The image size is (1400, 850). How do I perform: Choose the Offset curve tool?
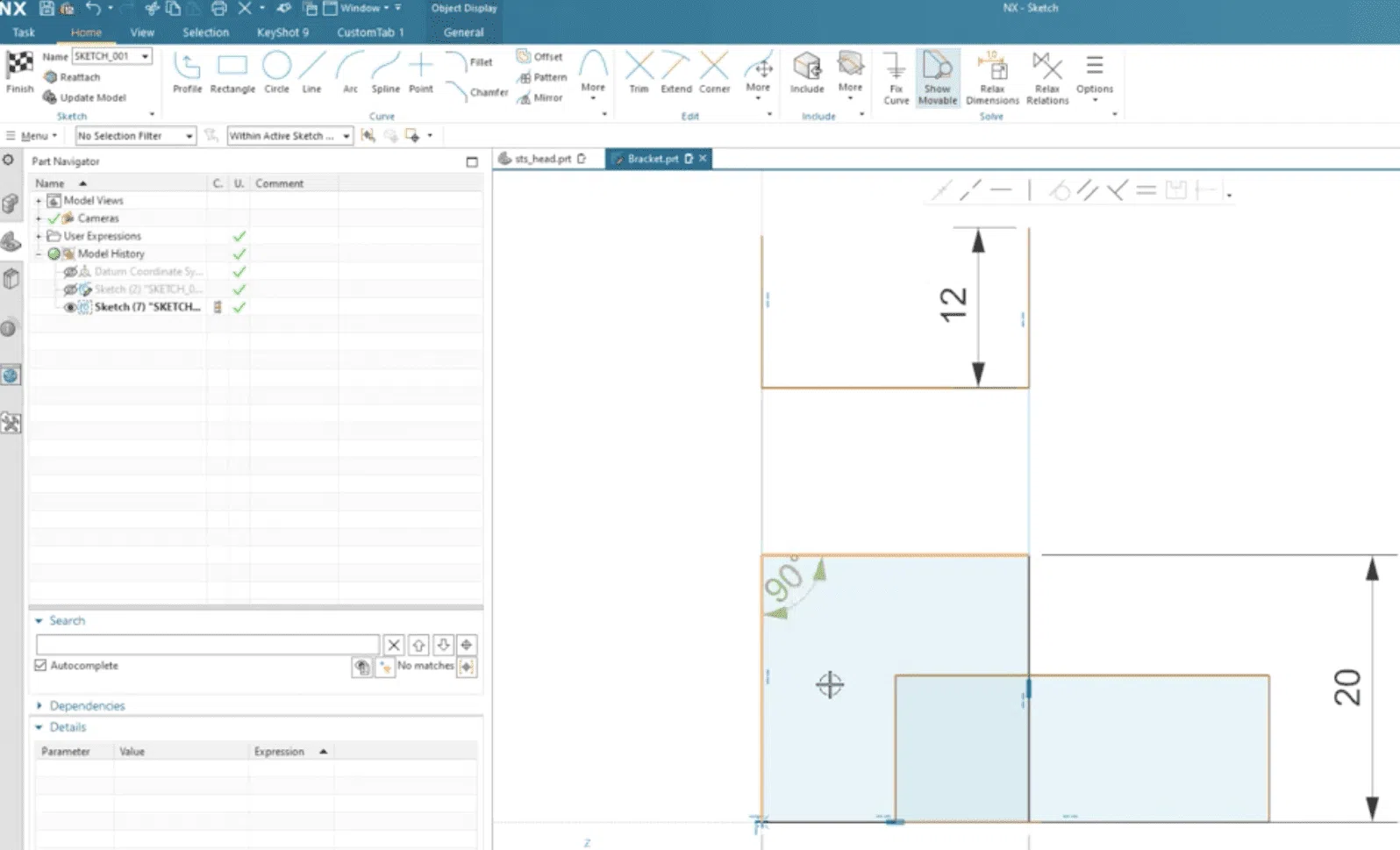pyautogui.click(x=539, y=56)
